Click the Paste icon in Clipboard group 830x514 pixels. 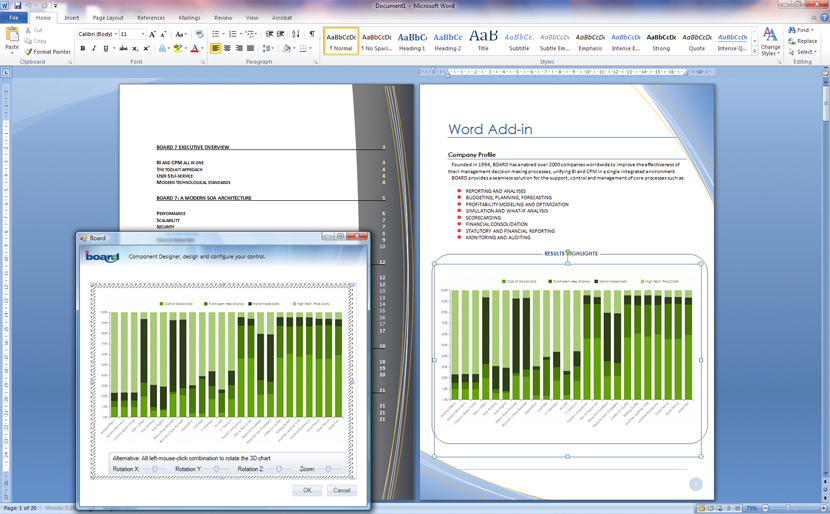tap(12, 35)
